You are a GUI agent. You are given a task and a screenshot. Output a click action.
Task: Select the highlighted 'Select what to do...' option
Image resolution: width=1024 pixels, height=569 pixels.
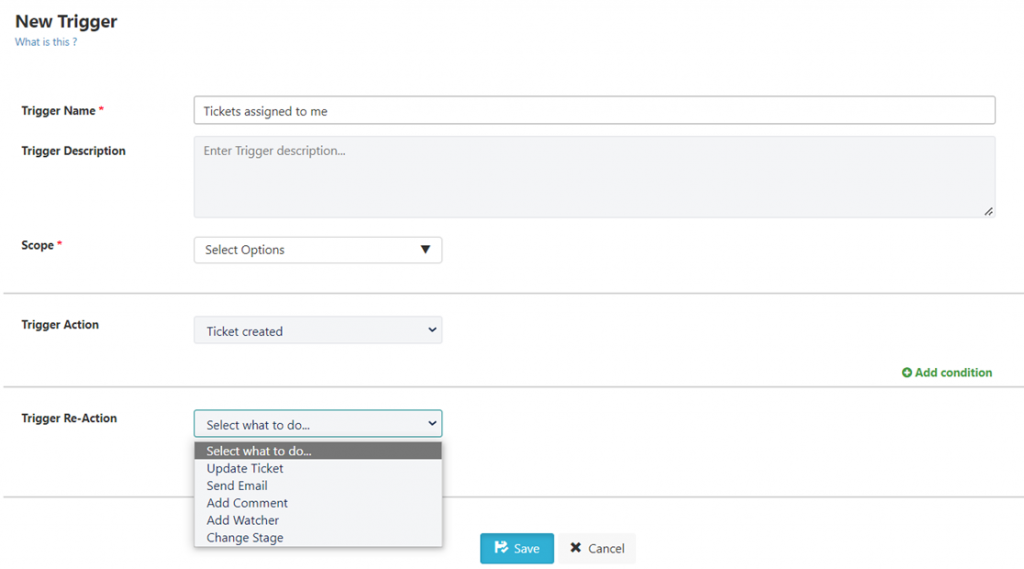[x=318, y=451]
